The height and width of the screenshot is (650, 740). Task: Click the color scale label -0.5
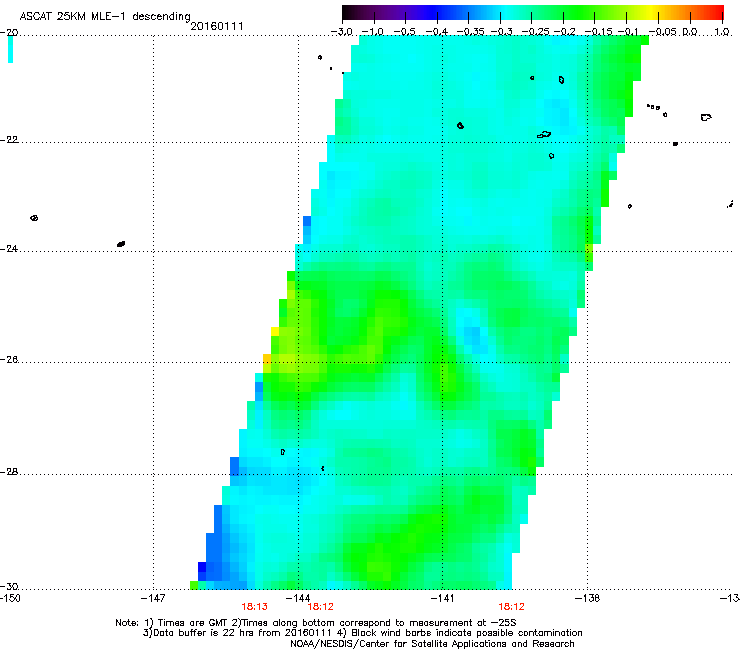(404, 32)
